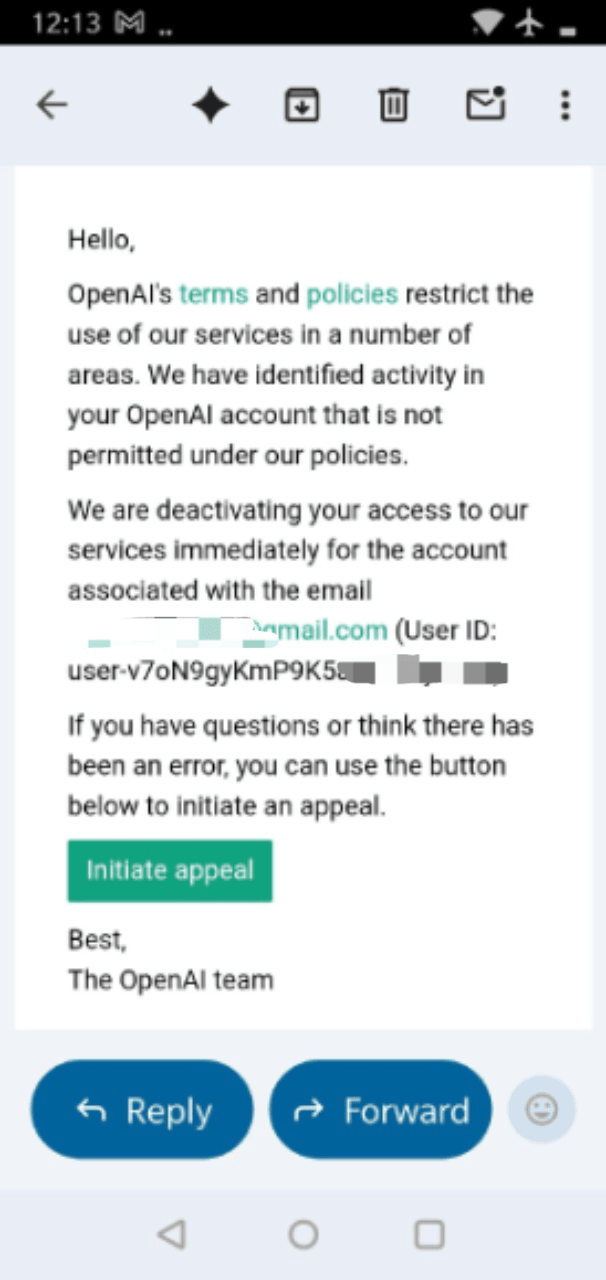Add an emoji reaction smiley icon
The width and height of the screenshot is (606, 1280).
click(542, 1110)
